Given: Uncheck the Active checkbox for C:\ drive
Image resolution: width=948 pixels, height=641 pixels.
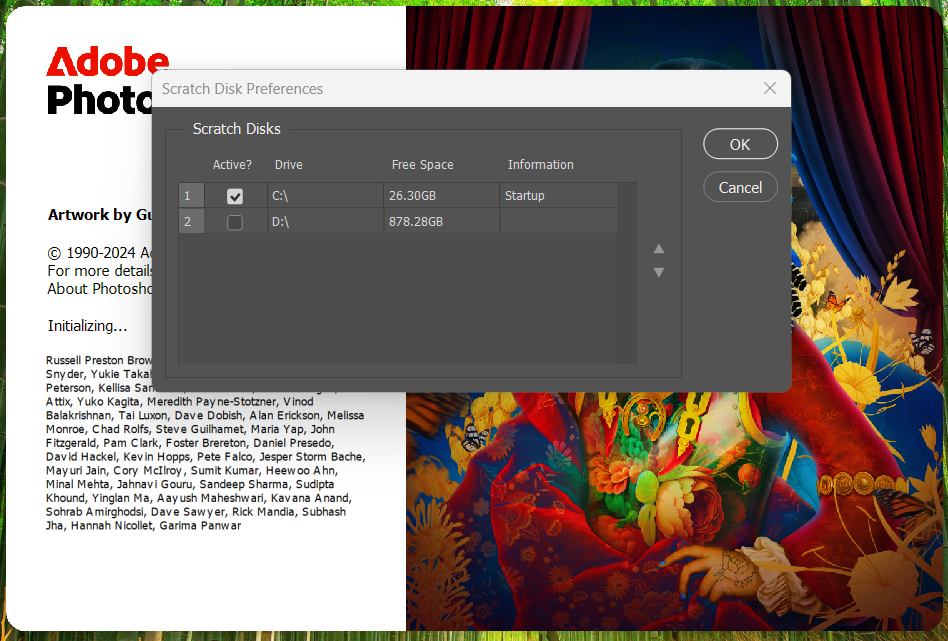Looking at the screenshot, I should [x=235, y=196].
